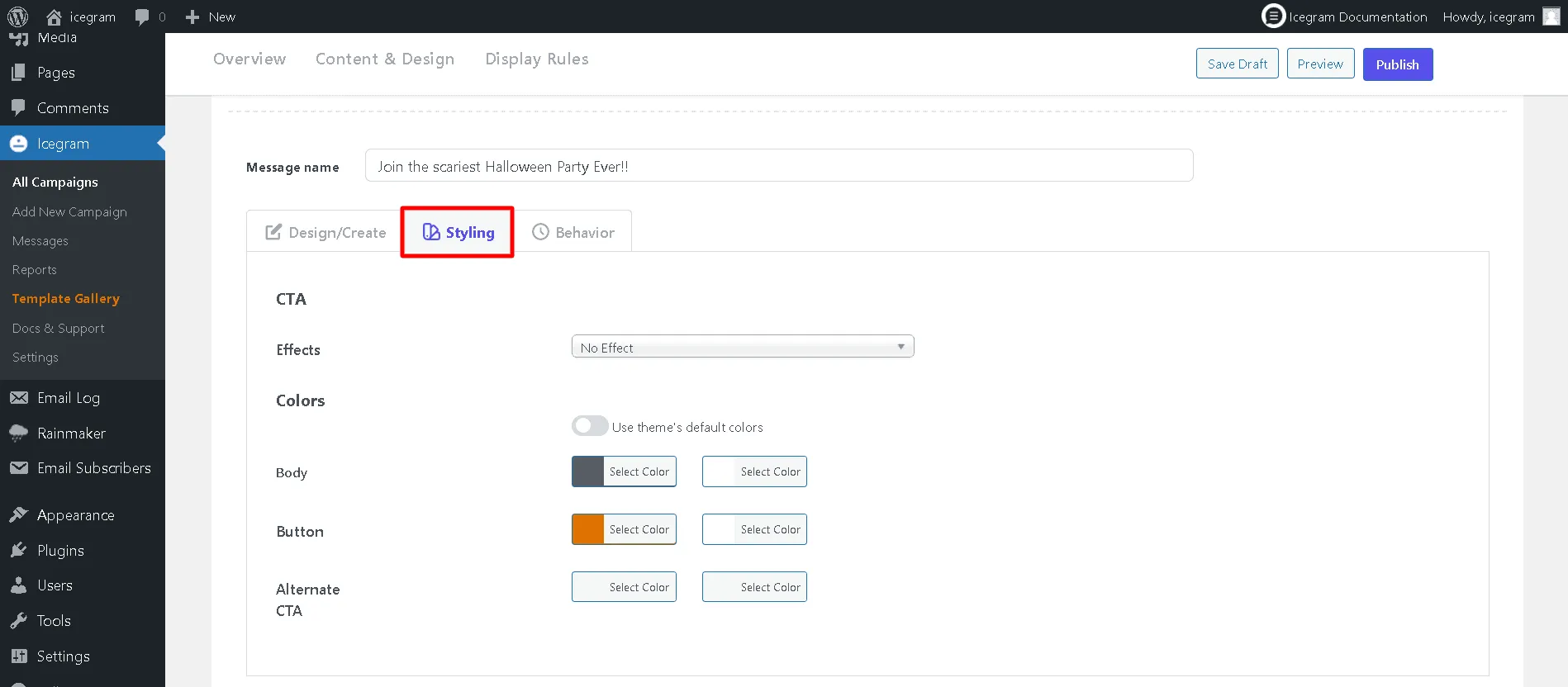Click the Appearance brush icon

tap(18, 515)
